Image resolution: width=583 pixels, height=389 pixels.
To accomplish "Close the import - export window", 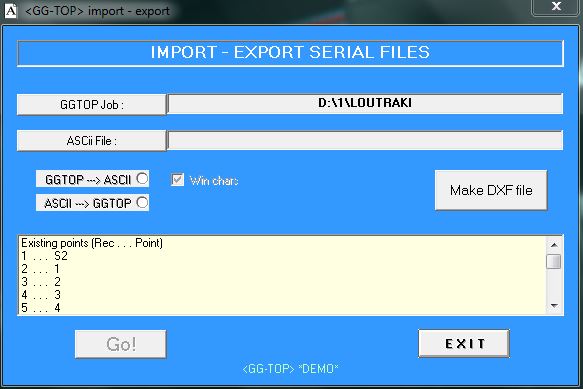I will [556, 6].
